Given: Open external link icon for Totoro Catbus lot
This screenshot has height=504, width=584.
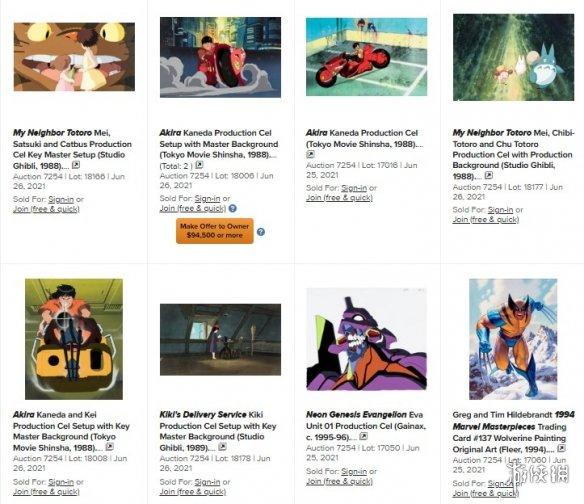Looking at the screenshot, I should (x=76, y=165).
